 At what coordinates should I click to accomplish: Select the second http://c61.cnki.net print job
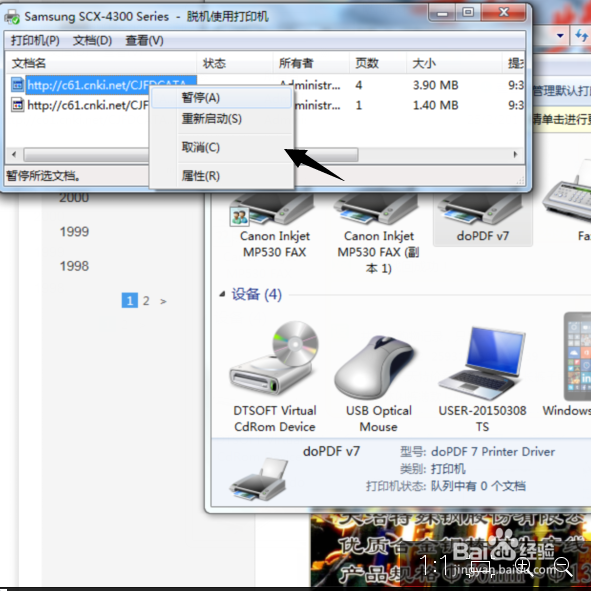(87, 105)
